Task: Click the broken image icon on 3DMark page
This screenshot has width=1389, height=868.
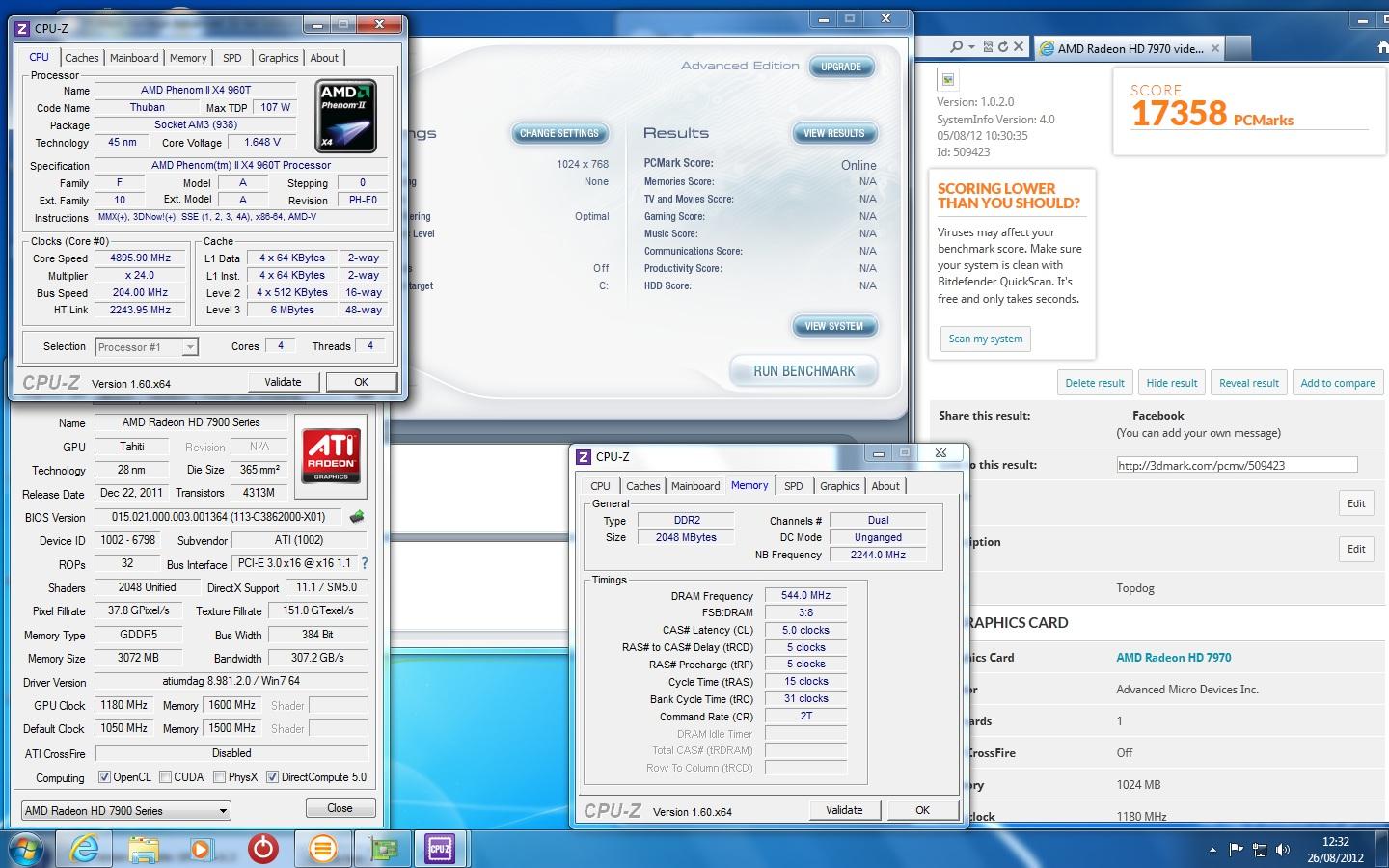Action: click(x=948, y=80)
